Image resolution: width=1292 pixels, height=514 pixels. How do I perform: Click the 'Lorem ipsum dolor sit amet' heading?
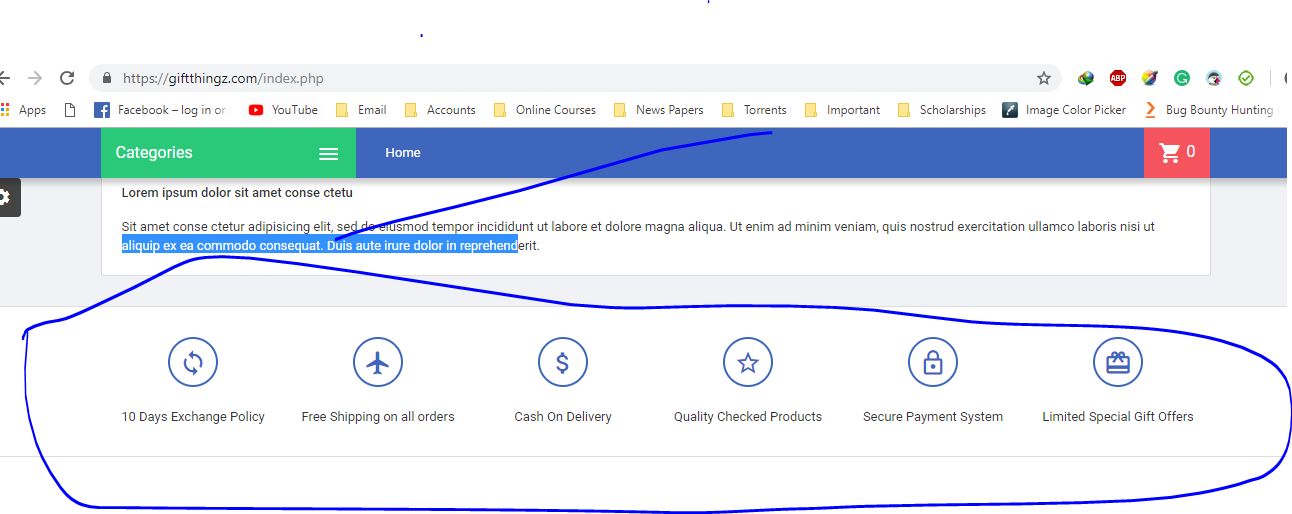[237, 193]
